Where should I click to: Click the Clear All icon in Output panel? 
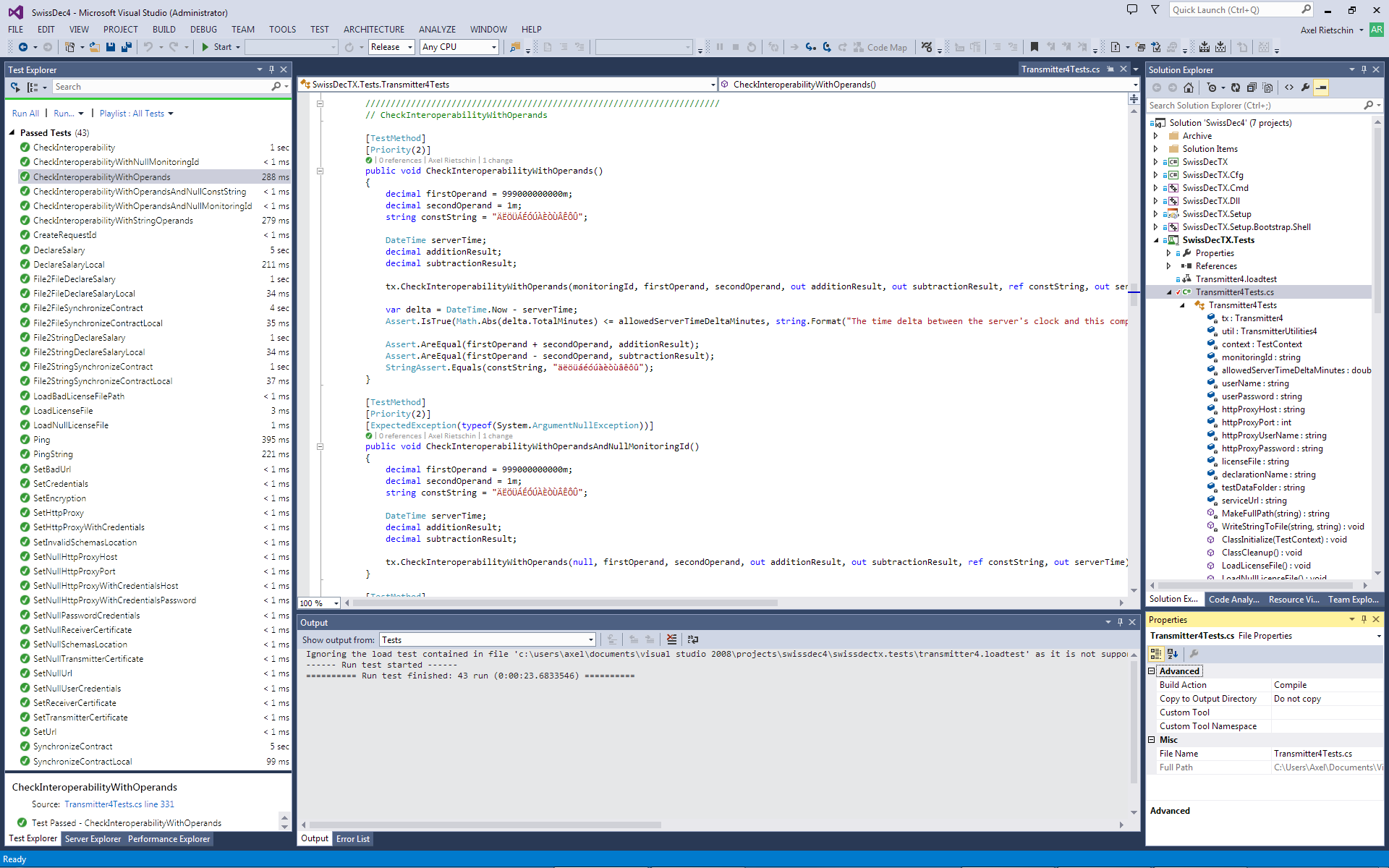pyautogui.click(x=672, y=639)
